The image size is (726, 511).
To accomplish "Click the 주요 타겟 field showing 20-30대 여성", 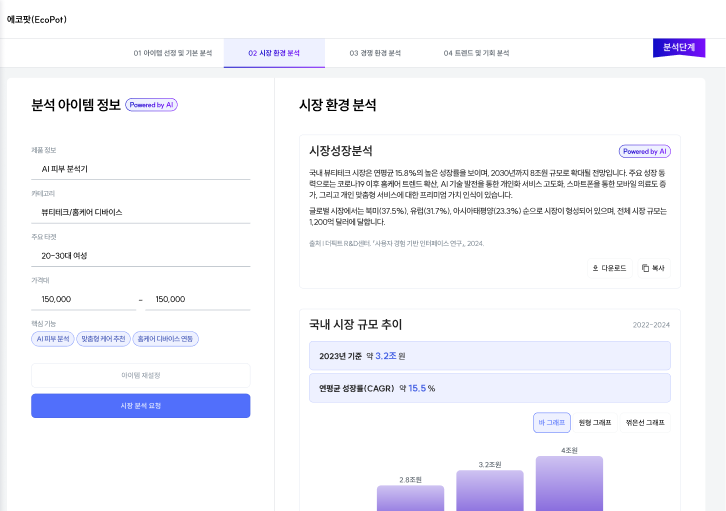I will (140, 255).
